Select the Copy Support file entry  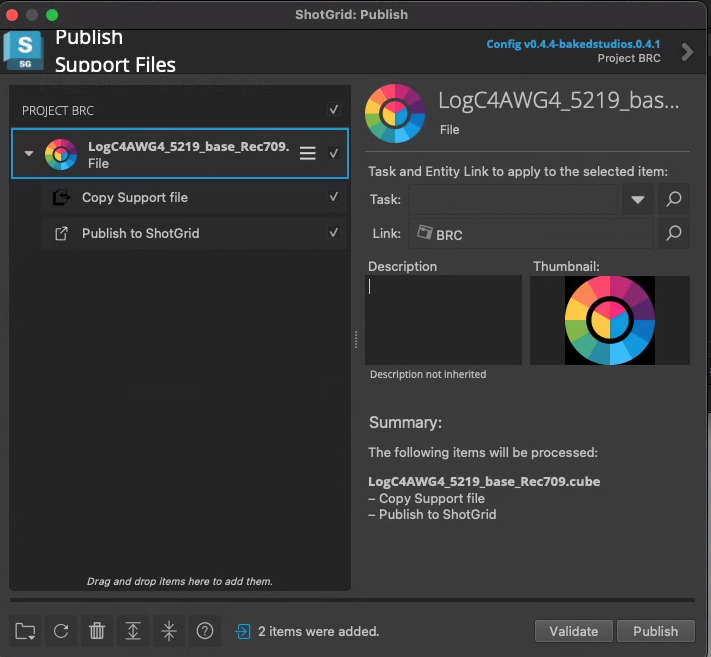point(135,197)
